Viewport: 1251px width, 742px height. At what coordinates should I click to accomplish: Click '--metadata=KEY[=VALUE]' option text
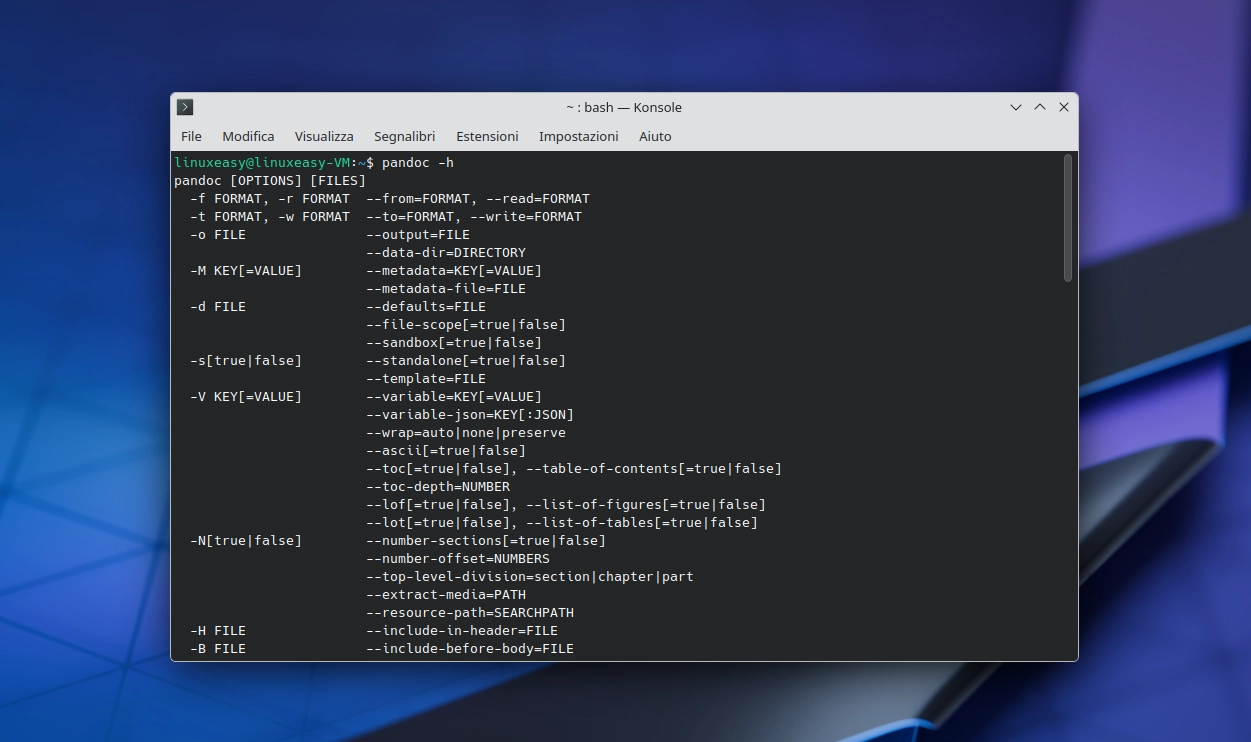(454, 270)
